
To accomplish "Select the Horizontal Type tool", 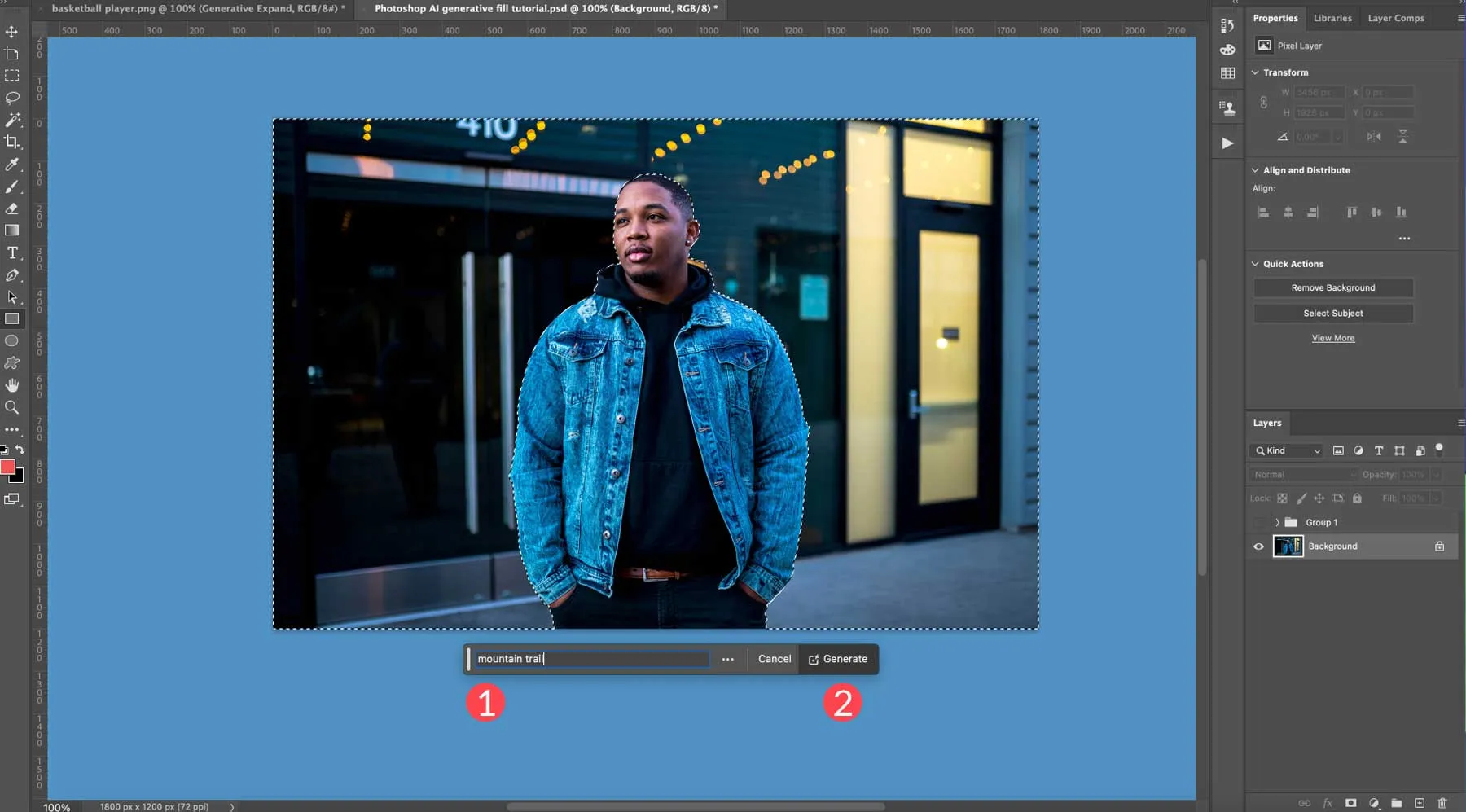I will (x=11, y=252).
